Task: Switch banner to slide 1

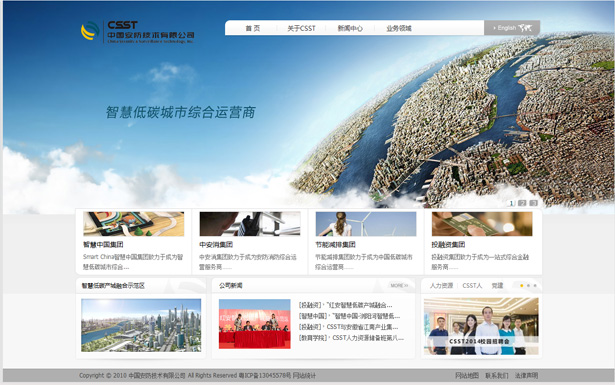Action: click(511, 203)
